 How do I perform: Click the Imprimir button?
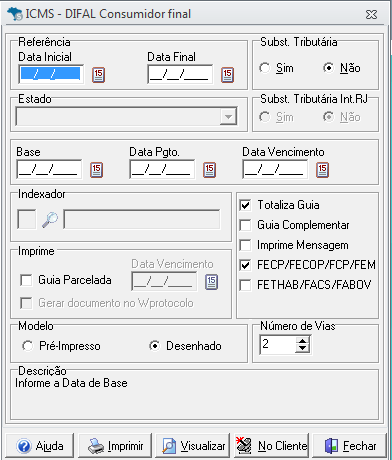115,446
